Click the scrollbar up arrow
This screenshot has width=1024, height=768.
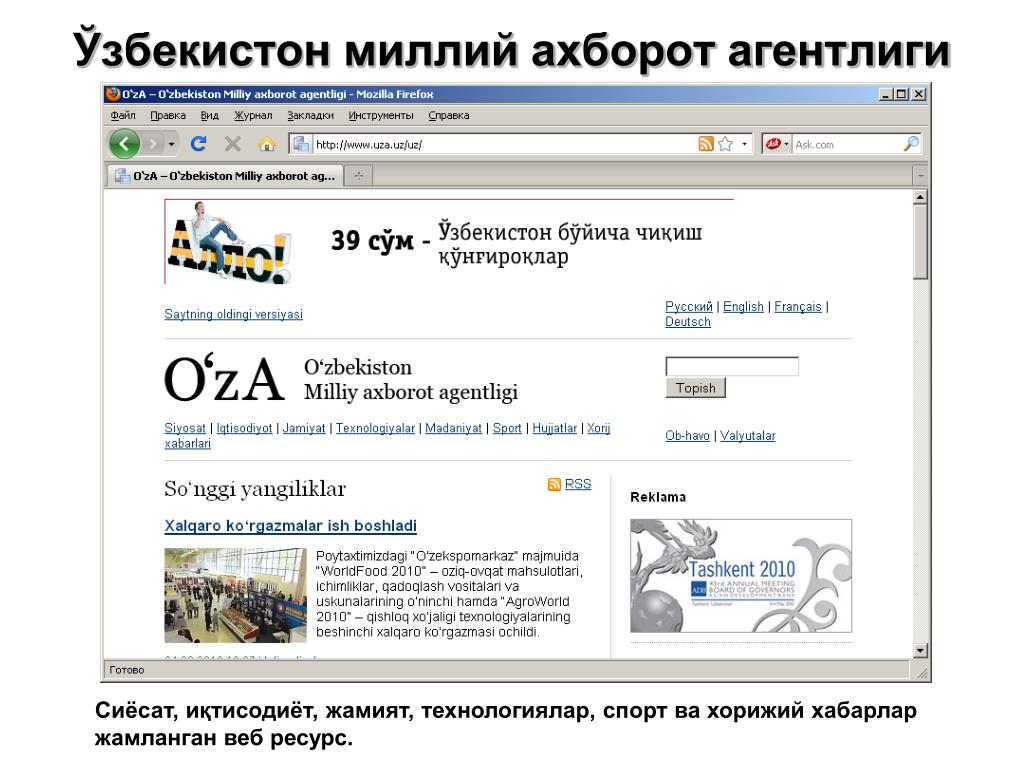[920, 197]
